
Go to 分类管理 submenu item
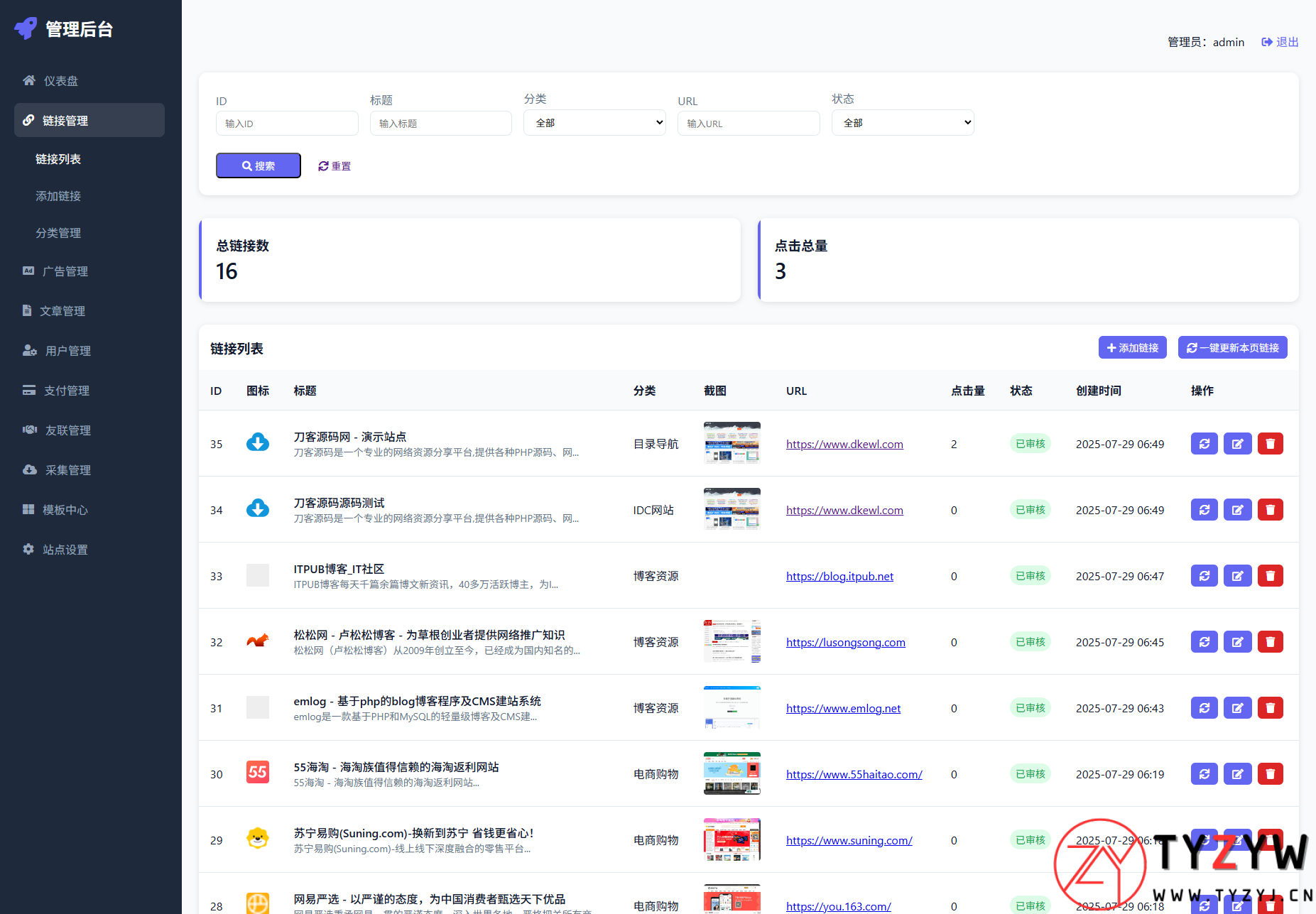pyautogui.click(x=58, y=233)
